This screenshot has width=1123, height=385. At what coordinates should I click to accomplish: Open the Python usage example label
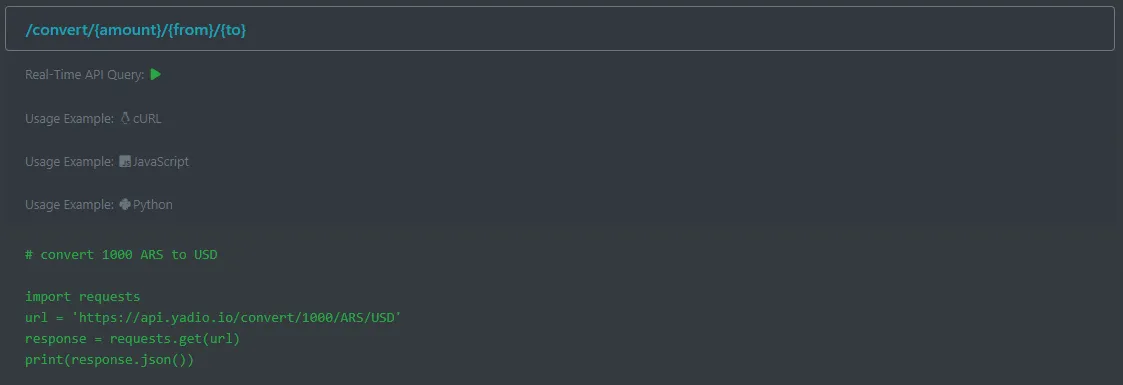pyautogui.click(x=153, y=205)
